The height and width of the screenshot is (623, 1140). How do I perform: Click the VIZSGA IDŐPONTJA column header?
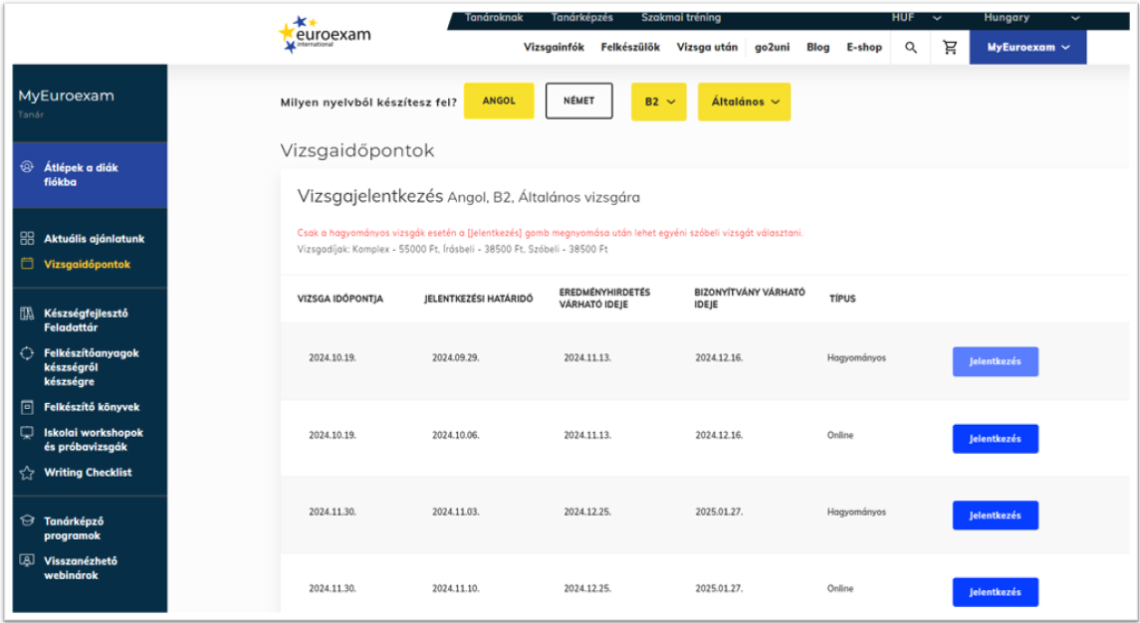click(x=340, y=299)
